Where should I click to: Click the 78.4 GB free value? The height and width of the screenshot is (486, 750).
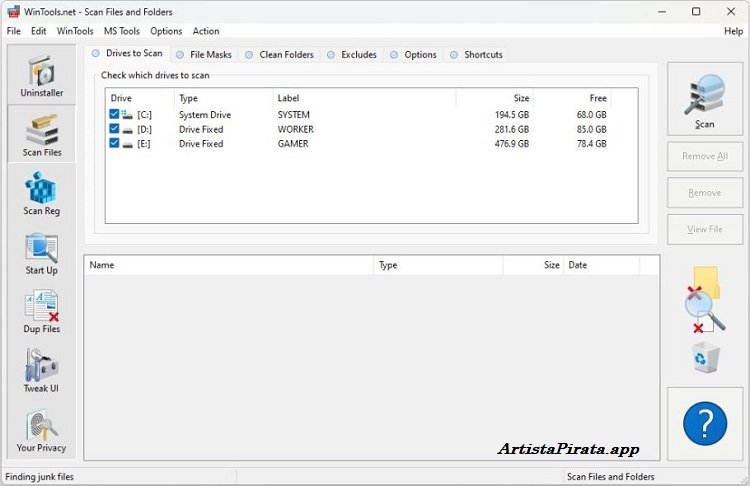tap(592, 144)
